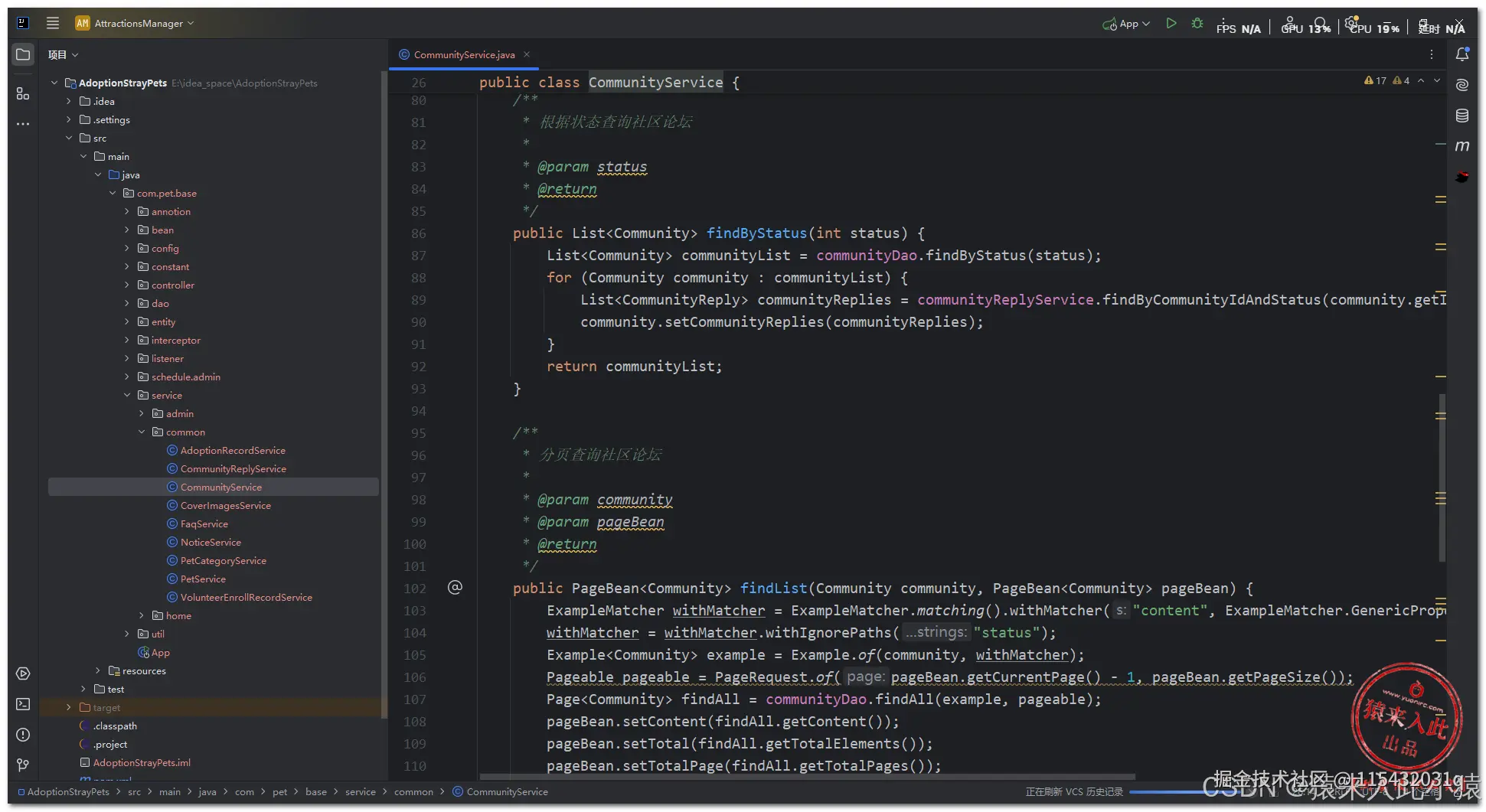1486x812 pixels.
Task: Expand the resources folder
Action: coord(98,670)
